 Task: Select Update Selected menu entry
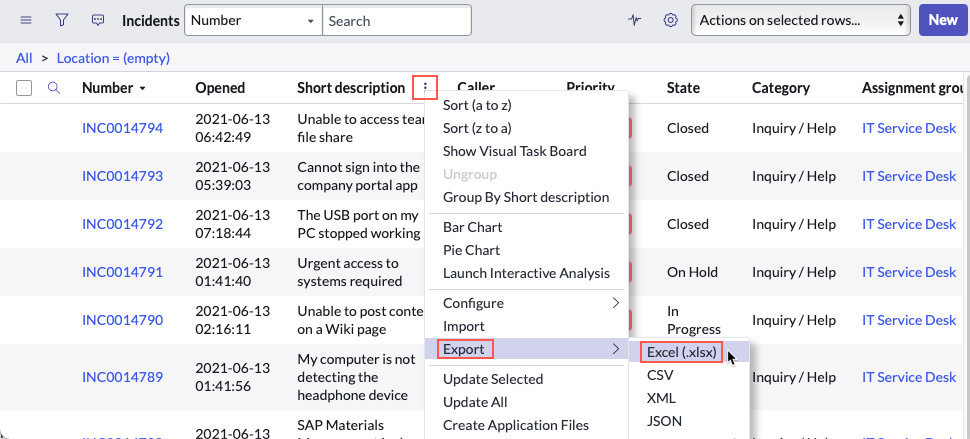(x=493, y=379)
